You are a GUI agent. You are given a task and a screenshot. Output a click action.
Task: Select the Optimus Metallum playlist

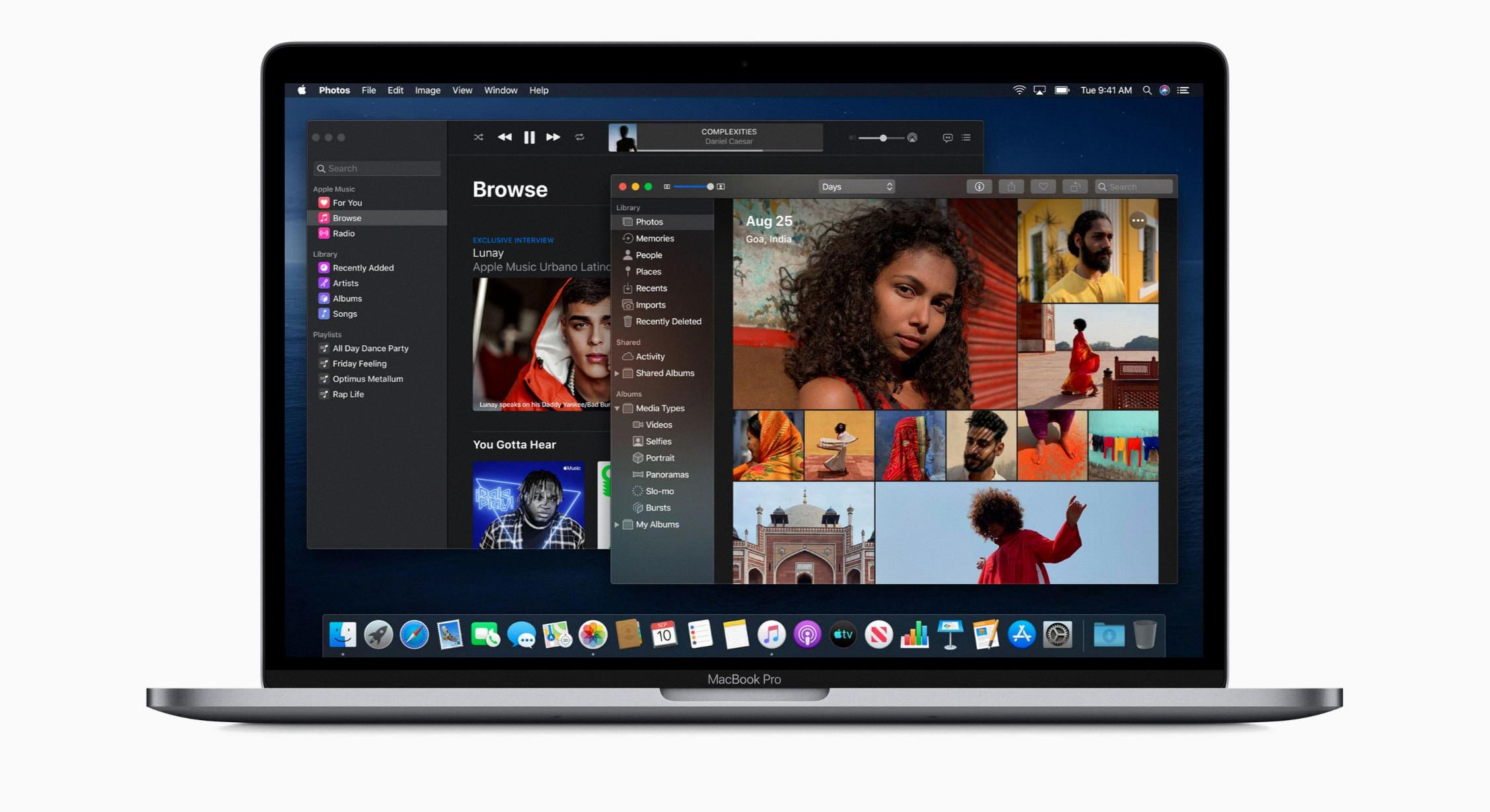point(377,379)
